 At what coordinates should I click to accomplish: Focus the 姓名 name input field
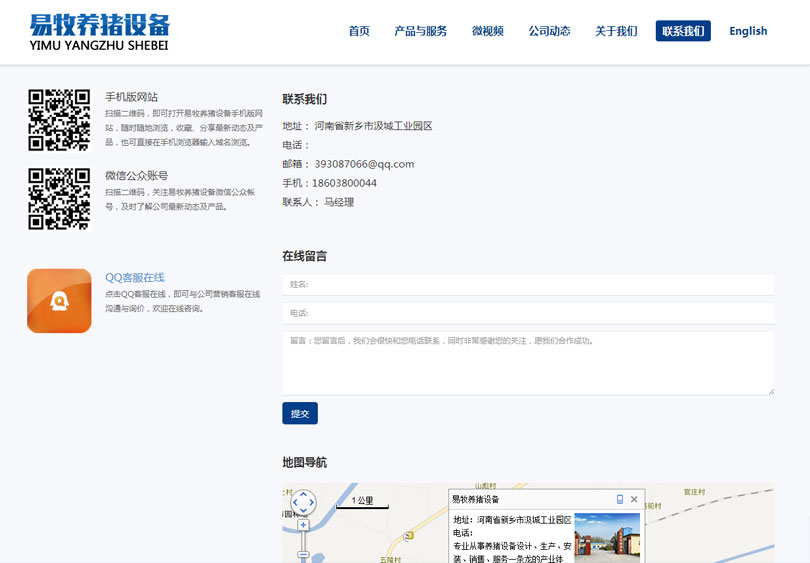click(528, 284)
